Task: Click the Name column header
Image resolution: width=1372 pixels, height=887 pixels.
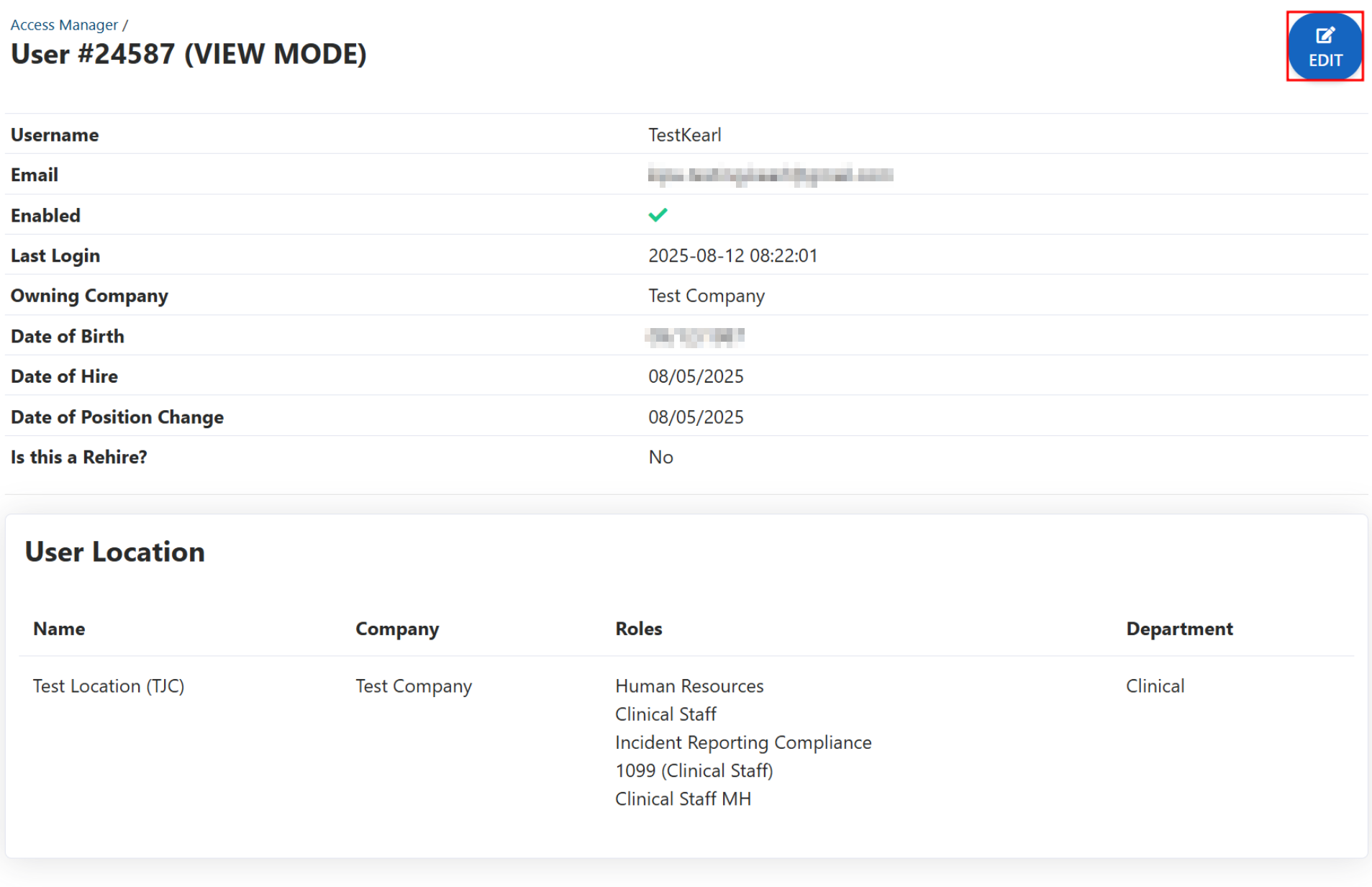Action: (x=59, y=629)
